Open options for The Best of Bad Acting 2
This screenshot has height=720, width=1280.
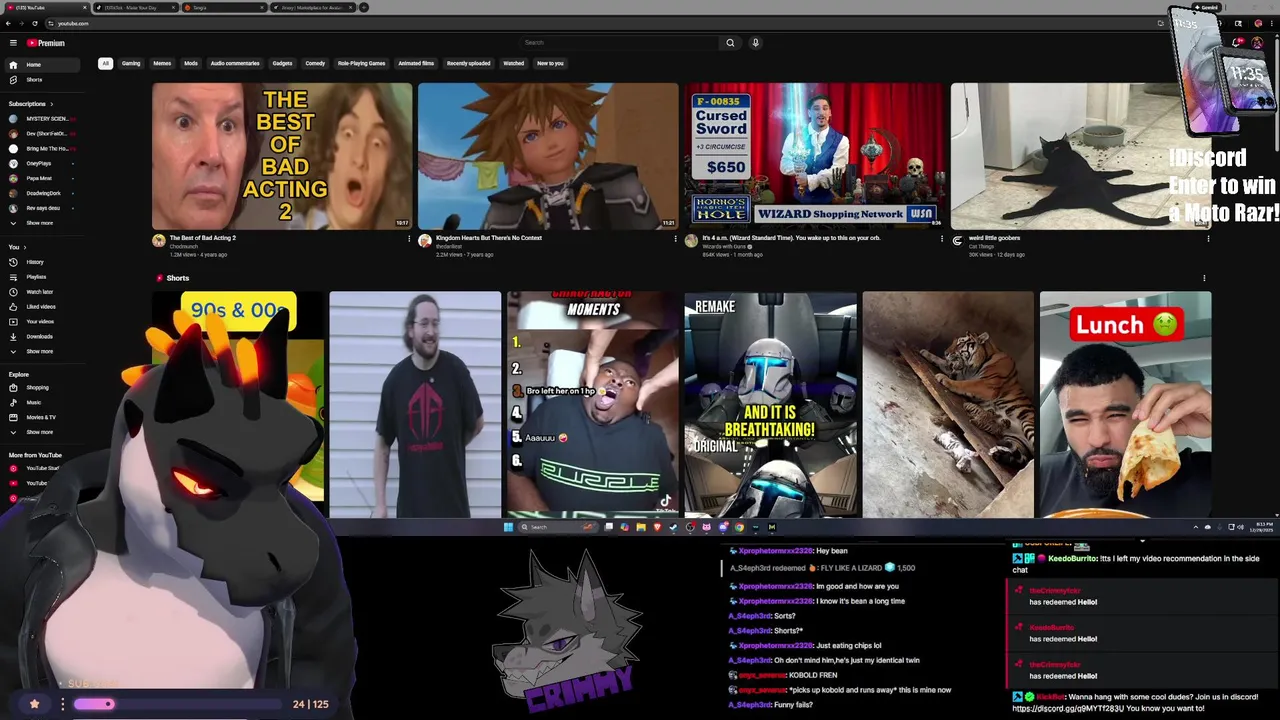[x=409, y=239]
